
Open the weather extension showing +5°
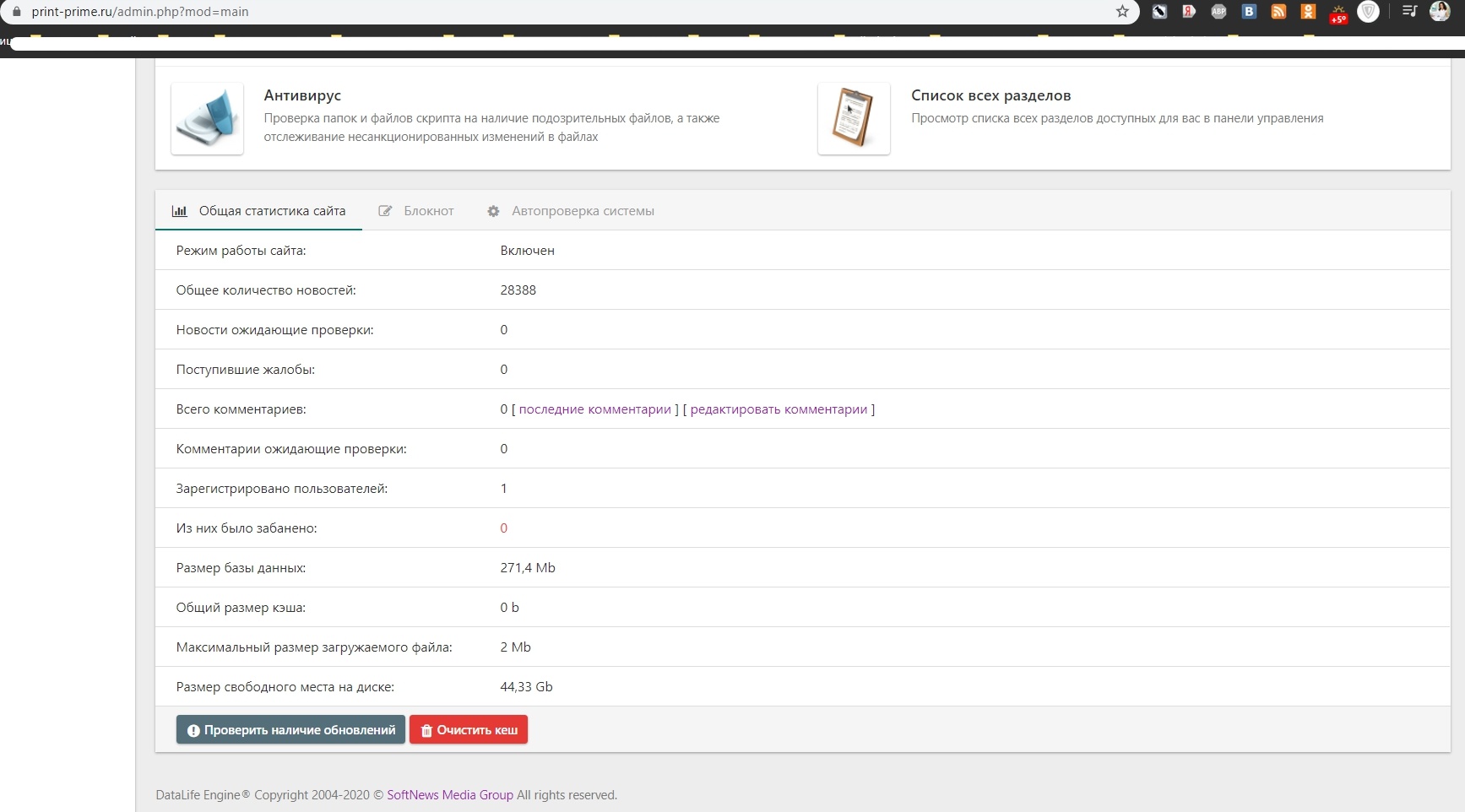click(1338, 14)
